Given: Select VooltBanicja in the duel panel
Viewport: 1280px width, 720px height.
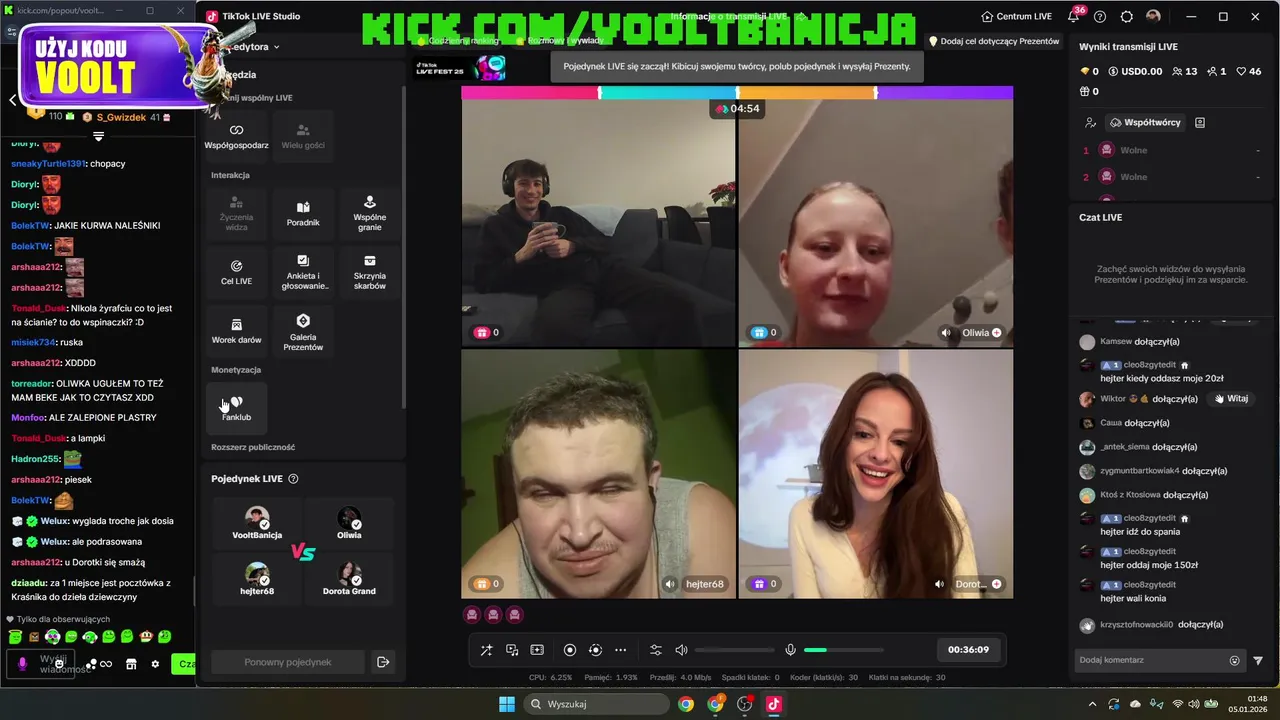Looking at the screenshot, I should (x=257, y=523).
